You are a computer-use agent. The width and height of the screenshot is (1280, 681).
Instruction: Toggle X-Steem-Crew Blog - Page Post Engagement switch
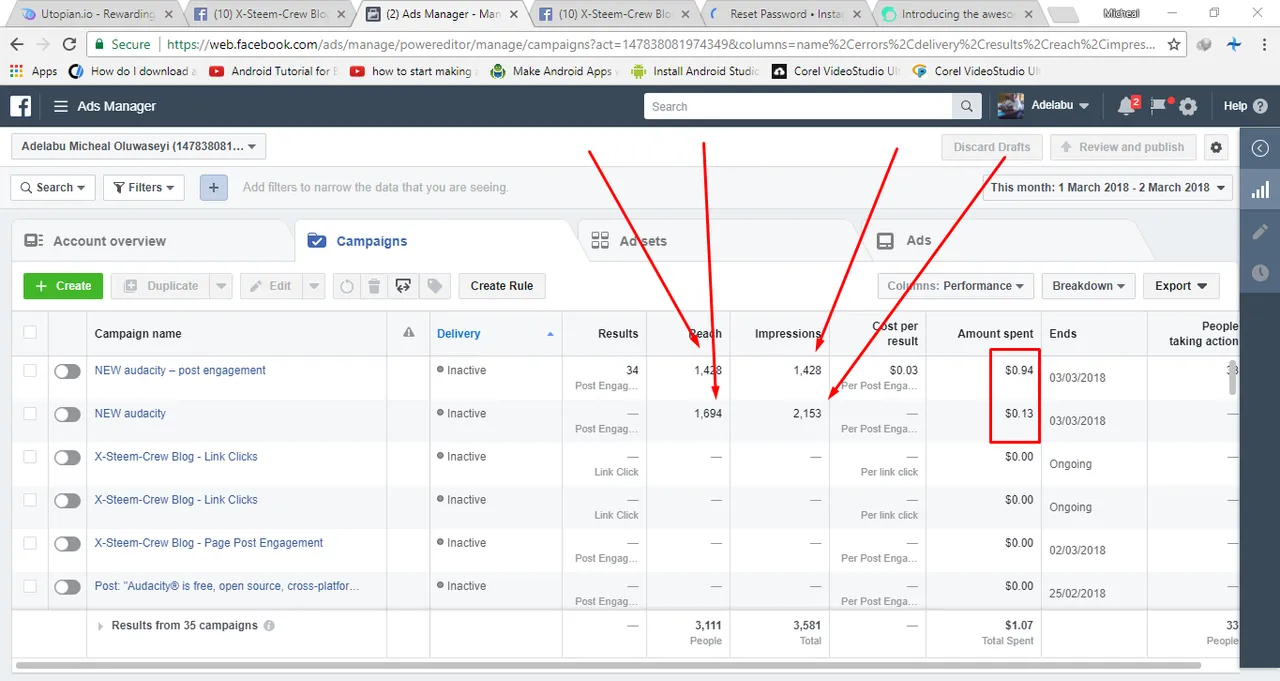67,544
